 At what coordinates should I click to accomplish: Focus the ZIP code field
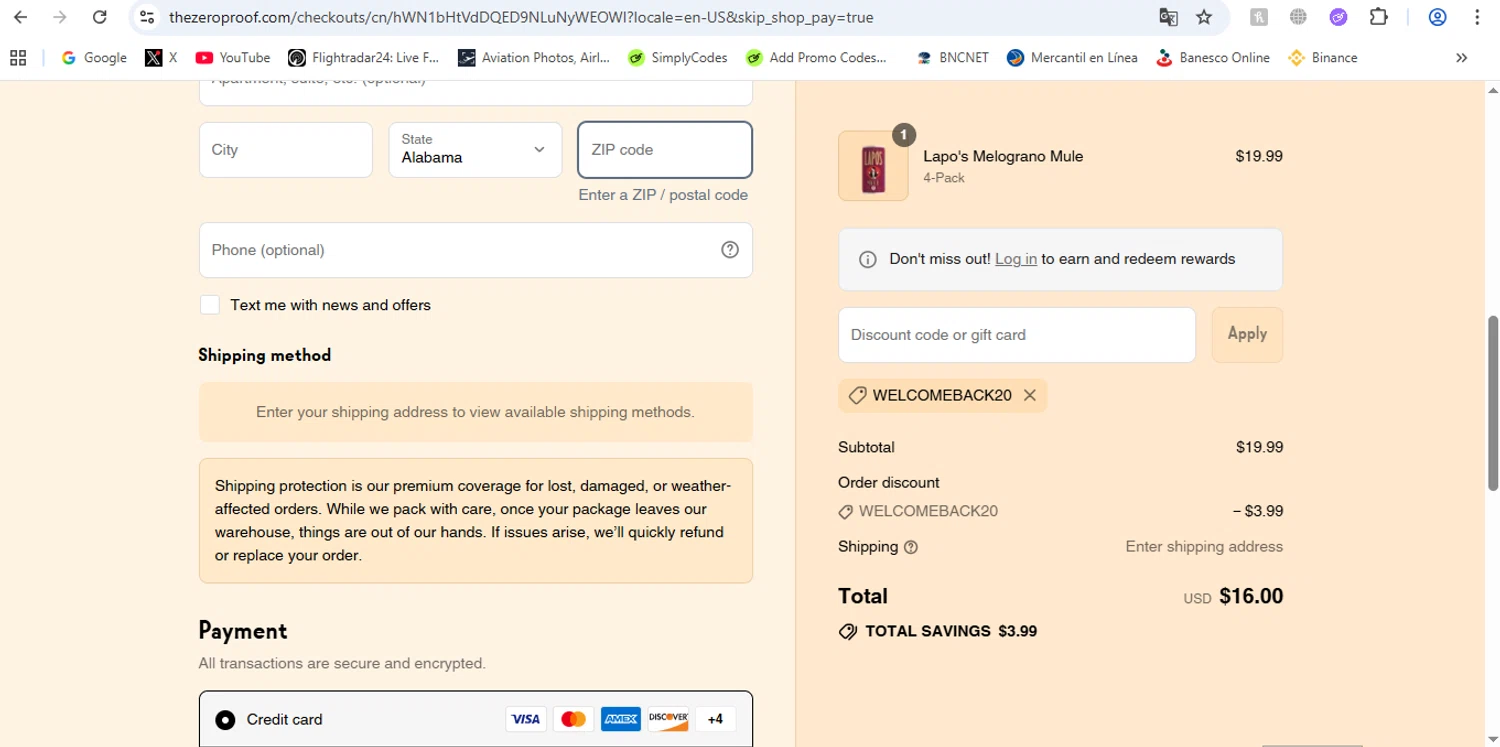tap(665, 150)
